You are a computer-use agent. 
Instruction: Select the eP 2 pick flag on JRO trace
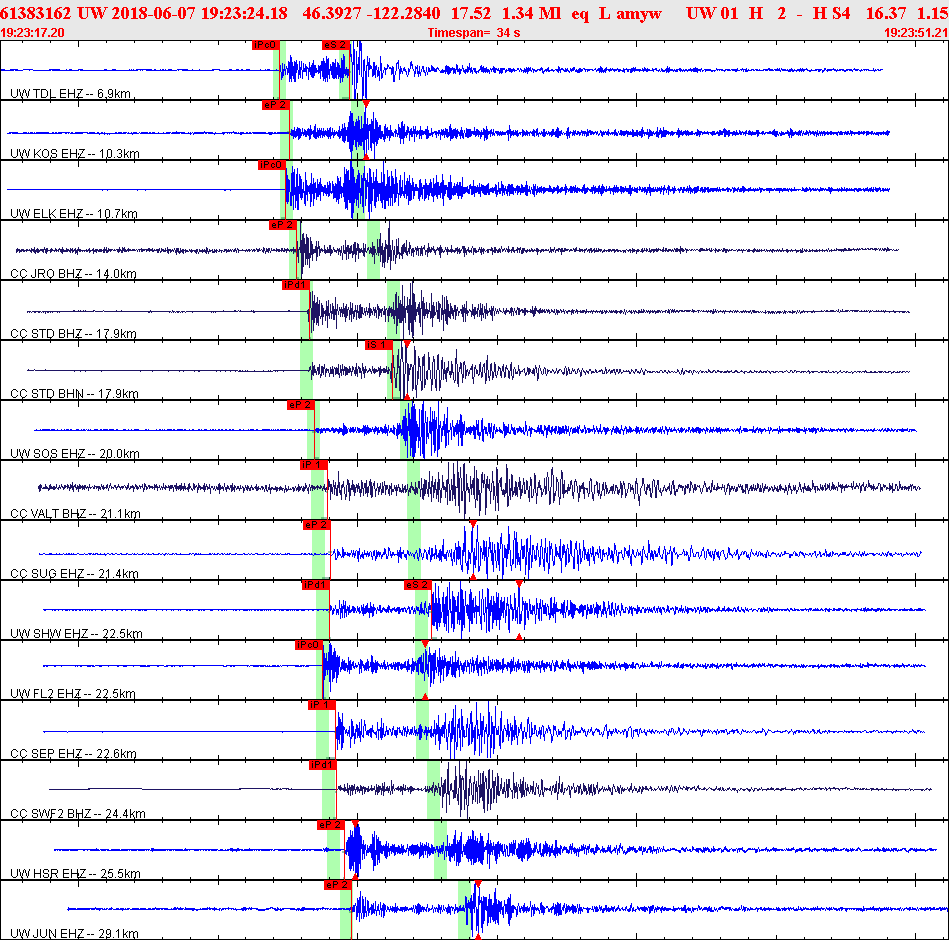pyautogui.click(x=283, y=225)
